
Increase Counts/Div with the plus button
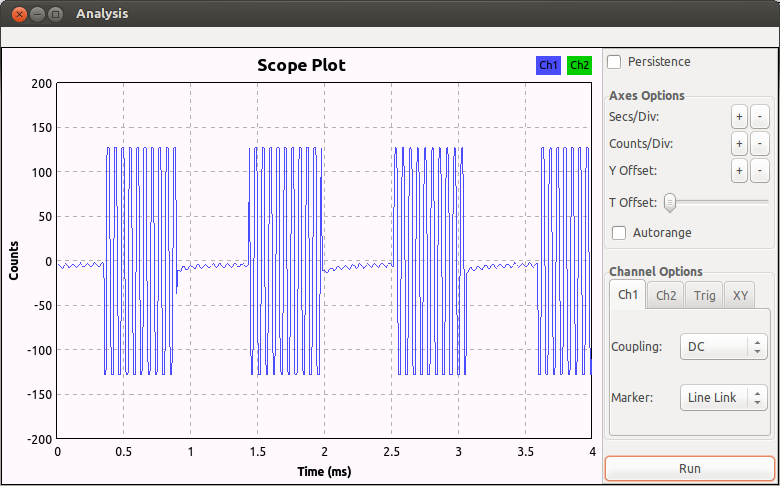[x=739, y=144]
